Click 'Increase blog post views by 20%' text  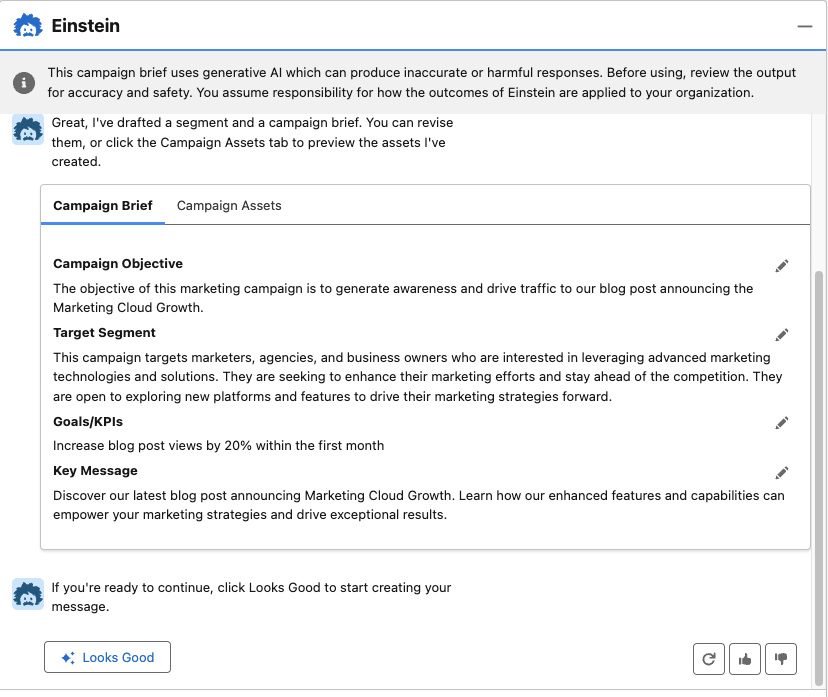(218, 446)
